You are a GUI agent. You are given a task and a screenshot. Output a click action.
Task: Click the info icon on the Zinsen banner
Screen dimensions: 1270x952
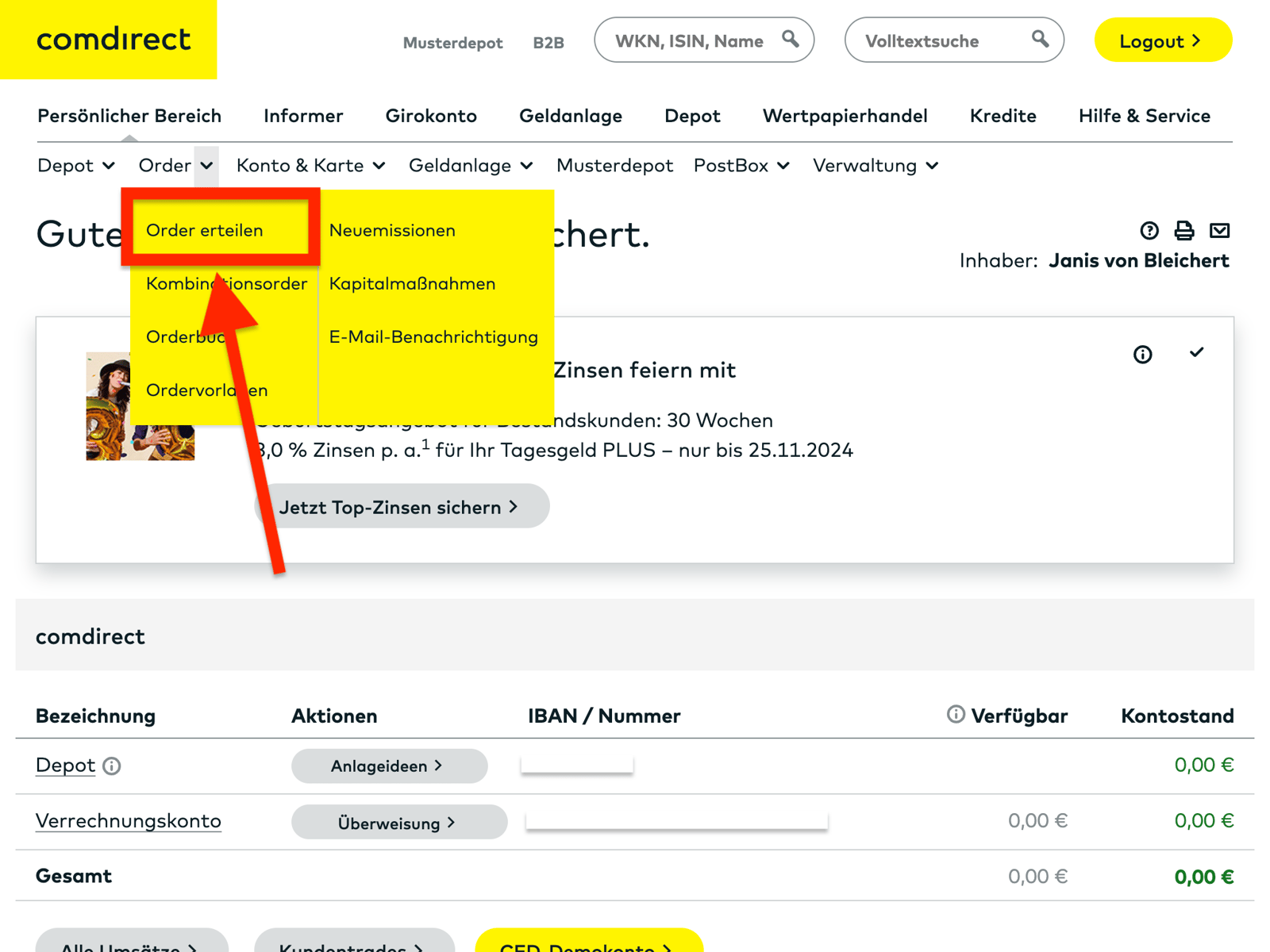point(1143,355)
